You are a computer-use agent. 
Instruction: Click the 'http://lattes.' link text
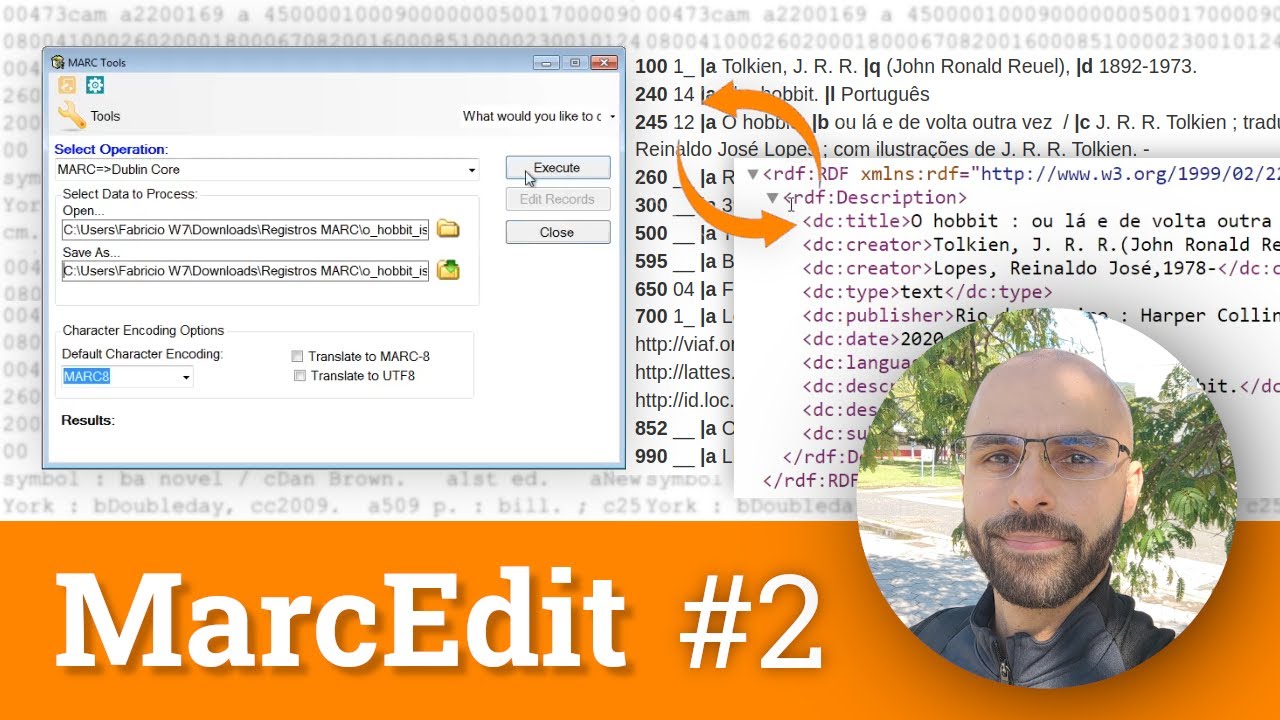[685, 372]
